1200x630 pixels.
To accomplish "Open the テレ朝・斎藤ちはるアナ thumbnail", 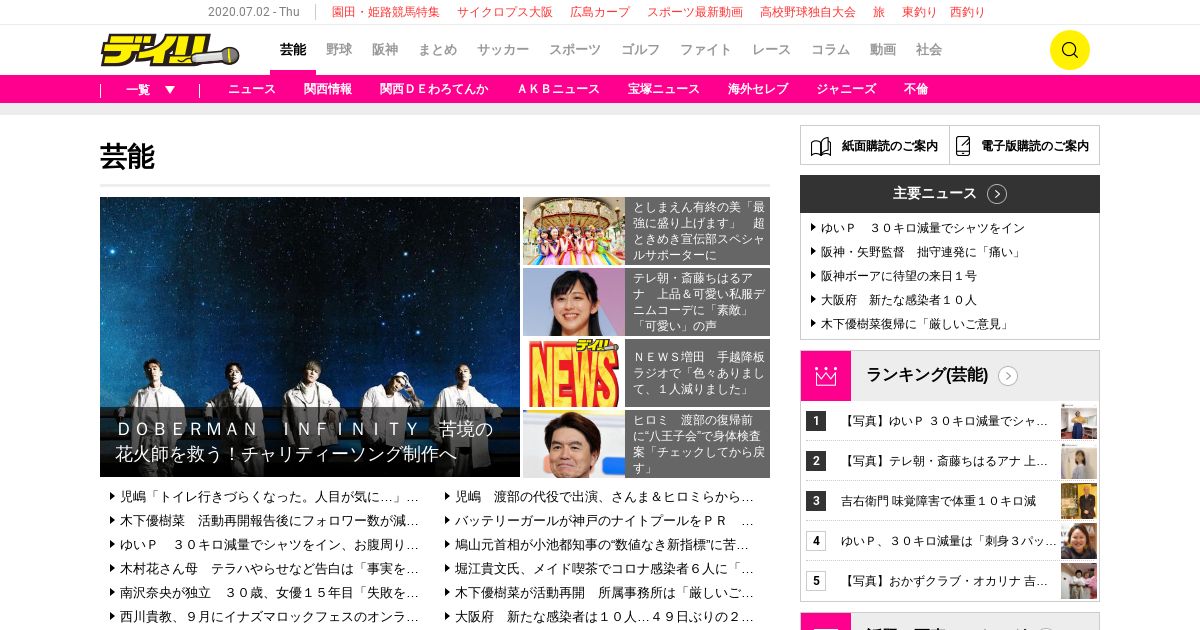I will click(574, 302).
